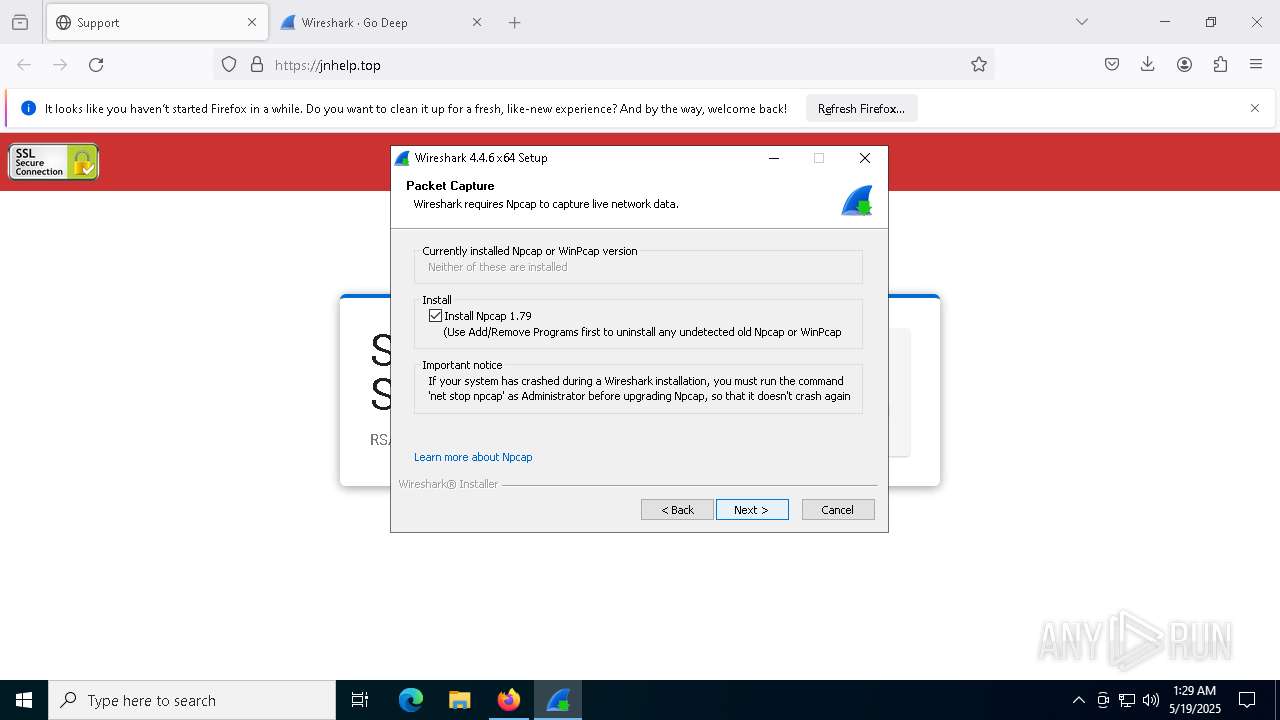Select the Wireshark installer taskbar icon
The image size is (1280, 720).
point(558,700)
